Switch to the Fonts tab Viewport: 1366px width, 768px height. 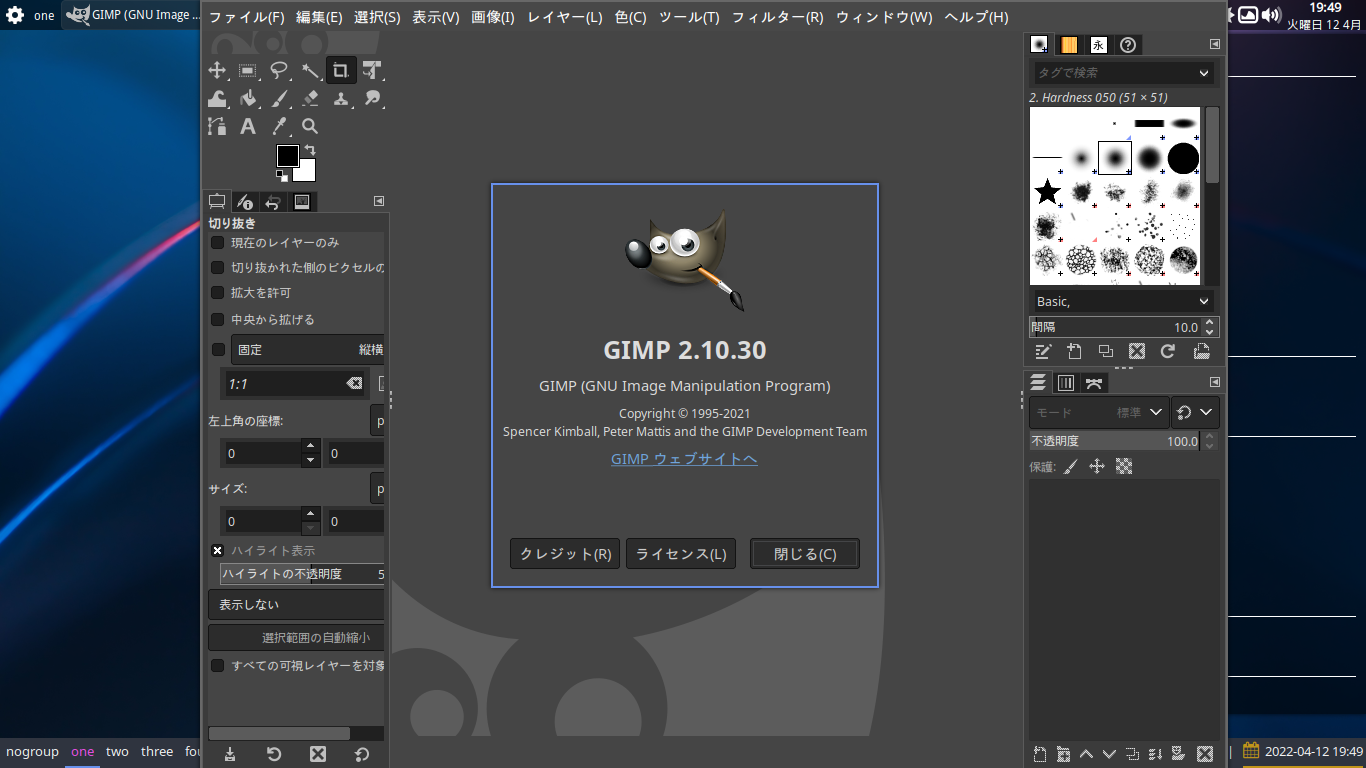click(1098, 45)
